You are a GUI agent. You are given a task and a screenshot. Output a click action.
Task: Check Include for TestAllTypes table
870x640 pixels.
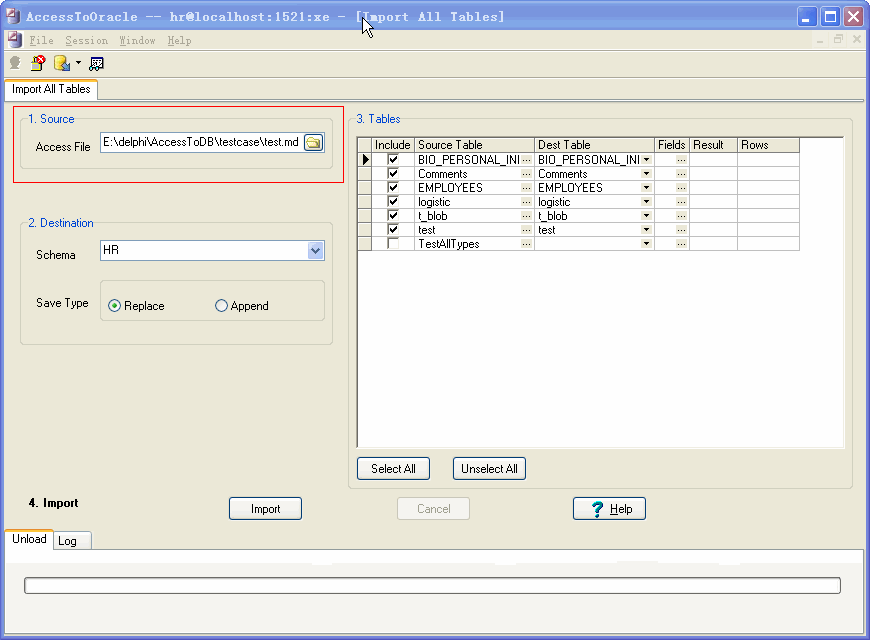(x=393, y=243)
